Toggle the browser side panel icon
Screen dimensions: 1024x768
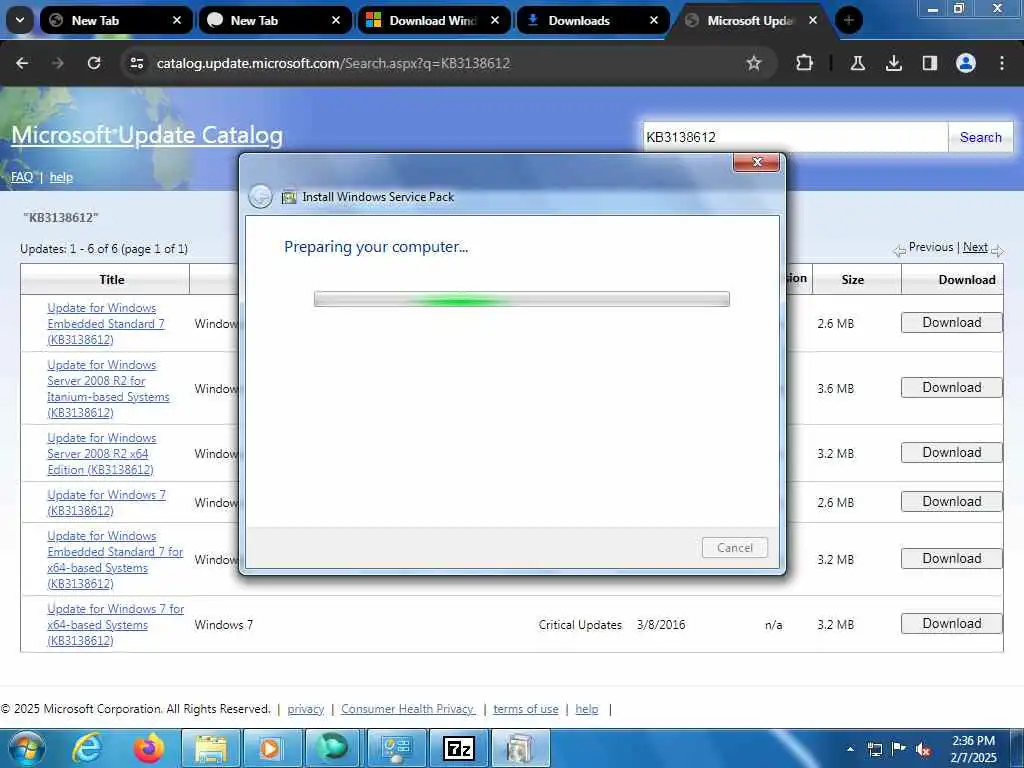(929, 63)
